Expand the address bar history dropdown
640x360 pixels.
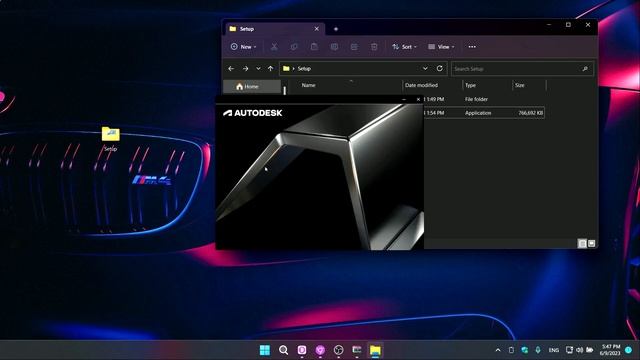coord(425,69)
